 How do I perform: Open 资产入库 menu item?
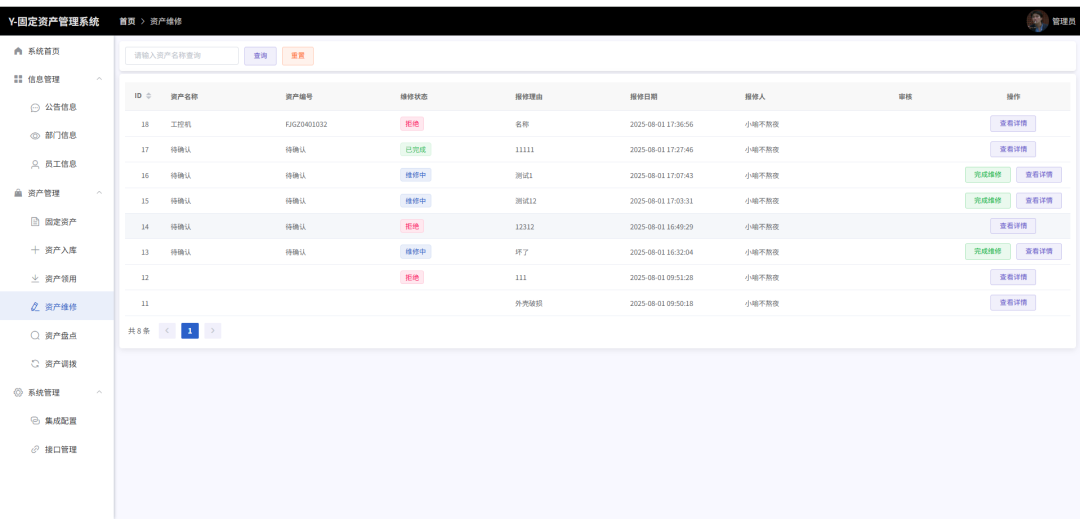pos(56,250)
